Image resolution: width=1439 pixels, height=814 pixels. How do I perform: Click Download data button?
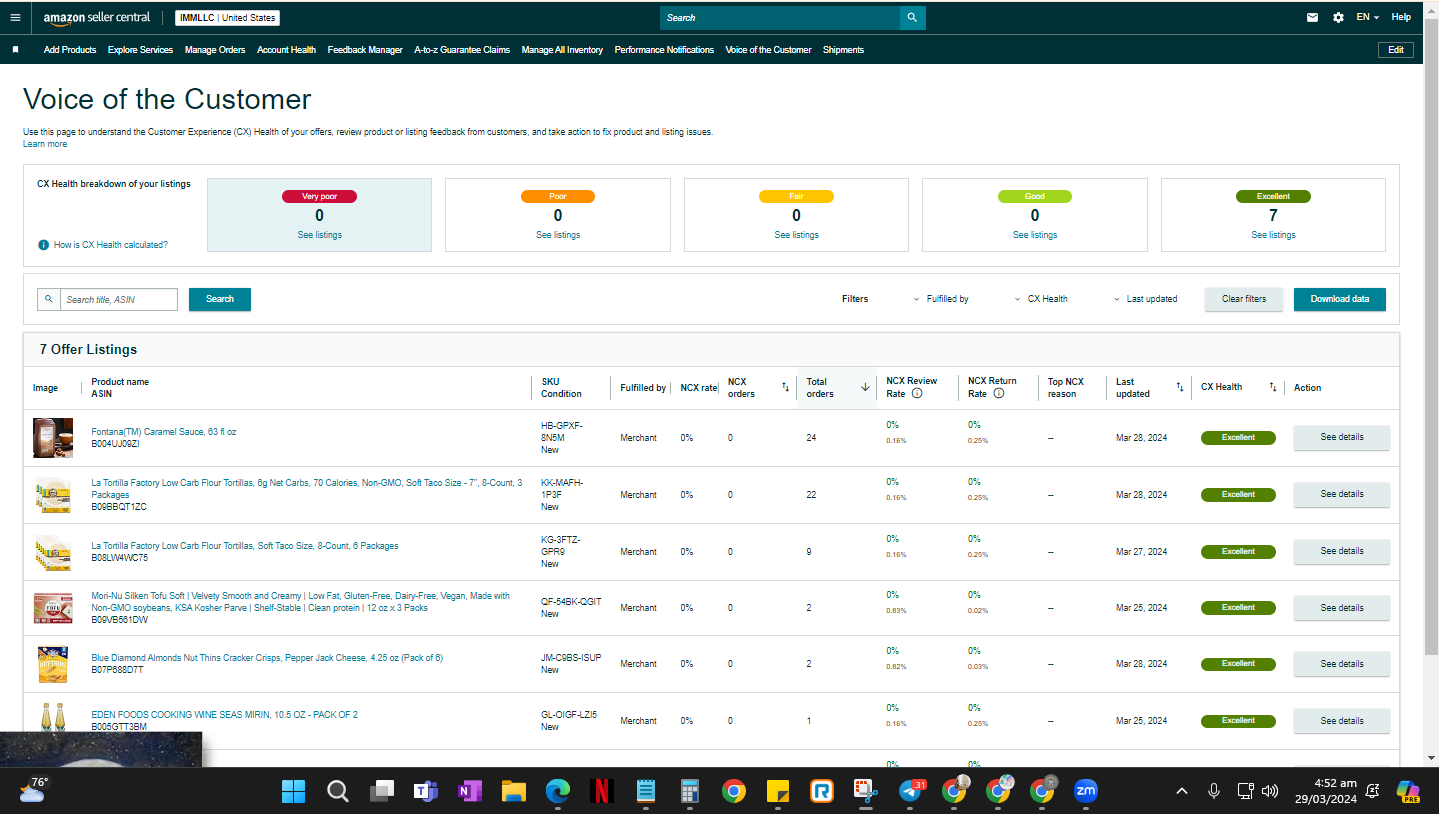(x=1340, y=299)
